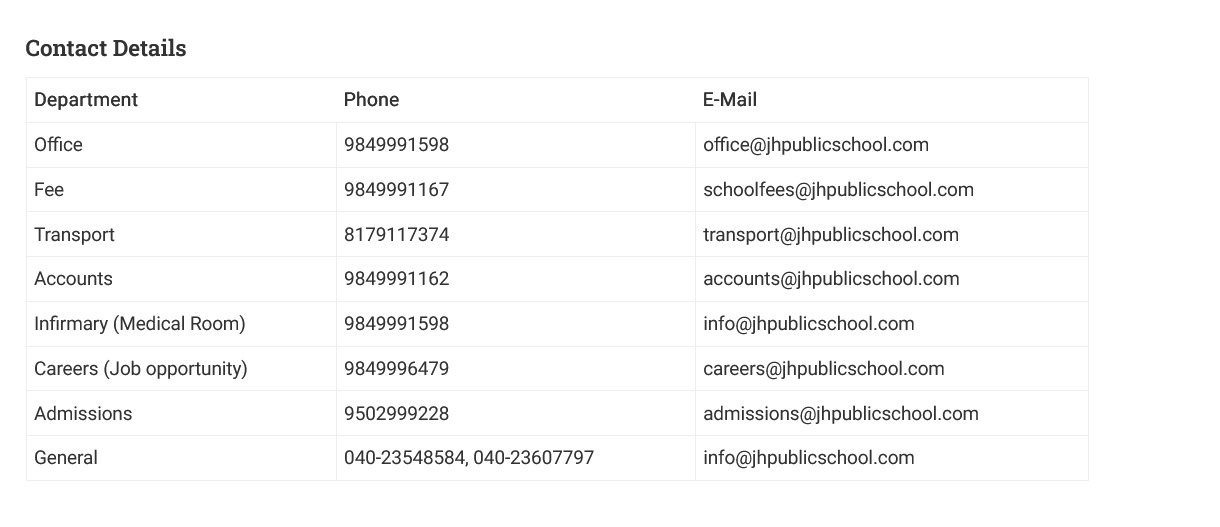Click the Contact Details heading
This screenshot has height=527, width=1220.
[106, 48]
